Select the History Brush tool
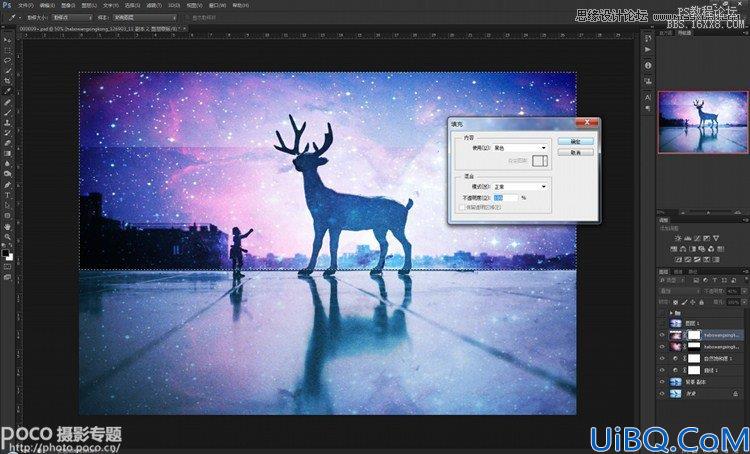This screenshot has height=454, width=750. coord(9,132)
